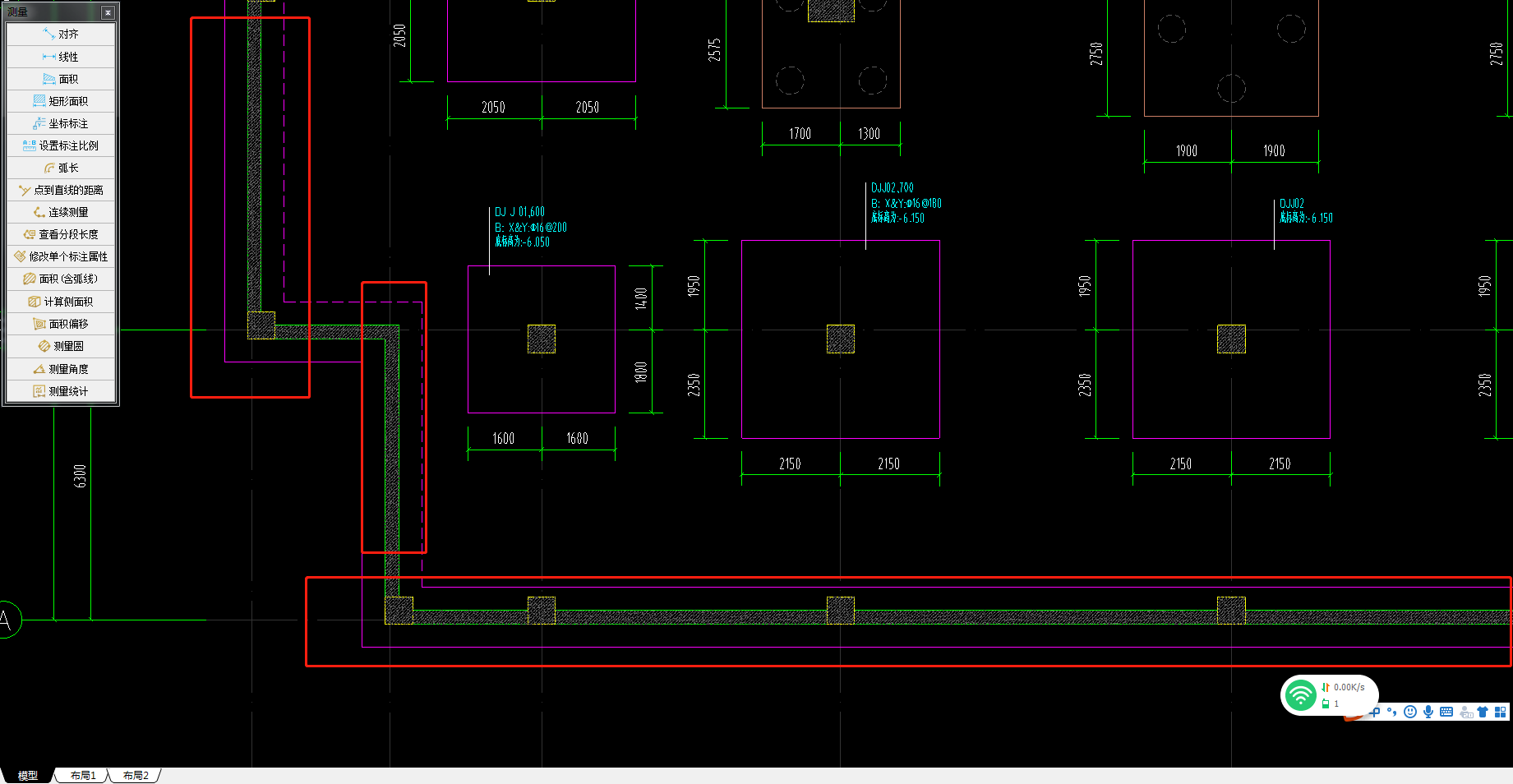Image resolution: width=1513 pixels, height=784 pixels.
Task: Open the IME toolbox grid icon
Action: point(1501,712)
